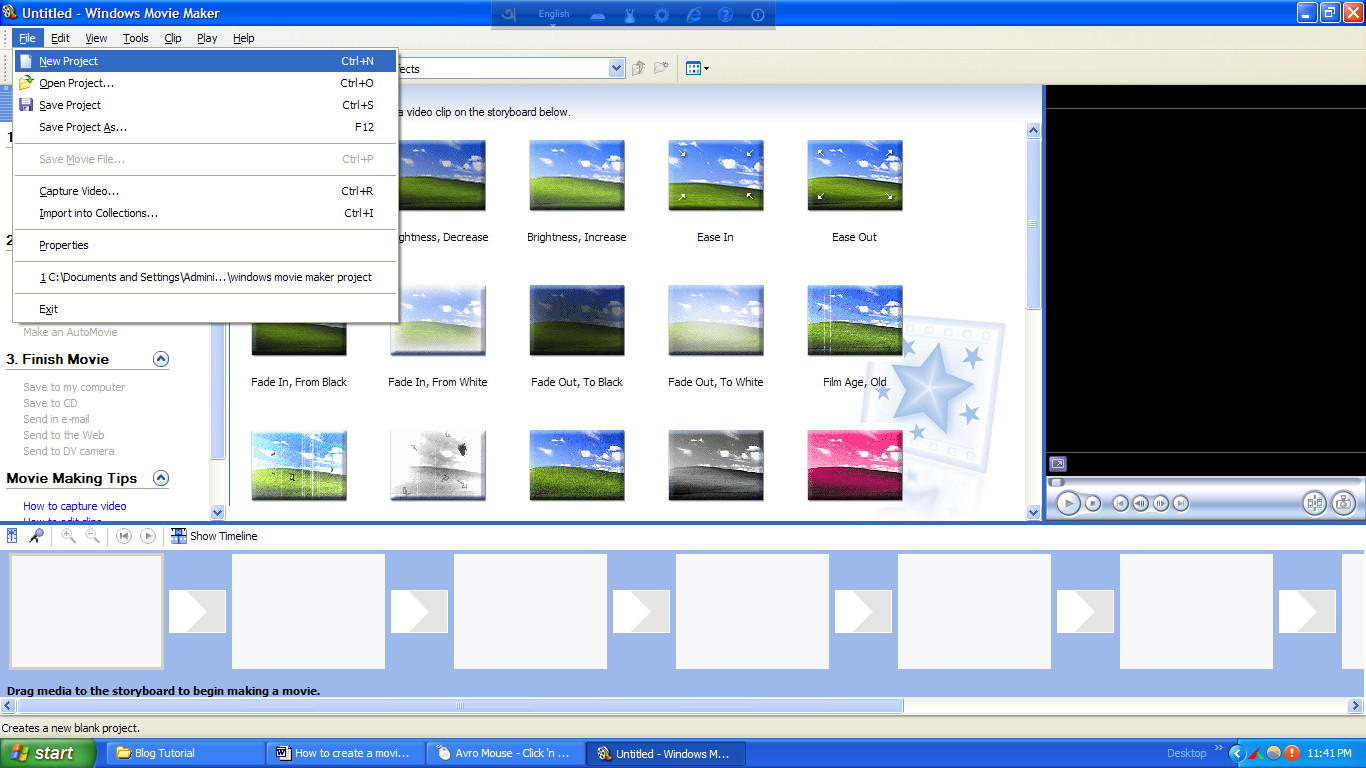Click the Send to DV camera link
This screenshot has height=768, width=1366.
(69, 451)
